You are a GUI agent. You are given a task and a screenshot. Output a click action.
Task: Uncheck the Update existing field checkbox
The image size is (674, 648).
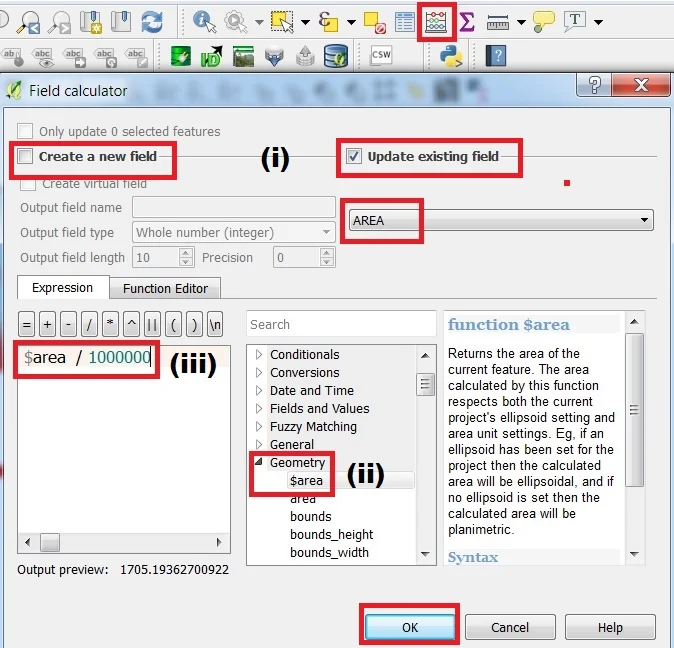pos(354,156)
